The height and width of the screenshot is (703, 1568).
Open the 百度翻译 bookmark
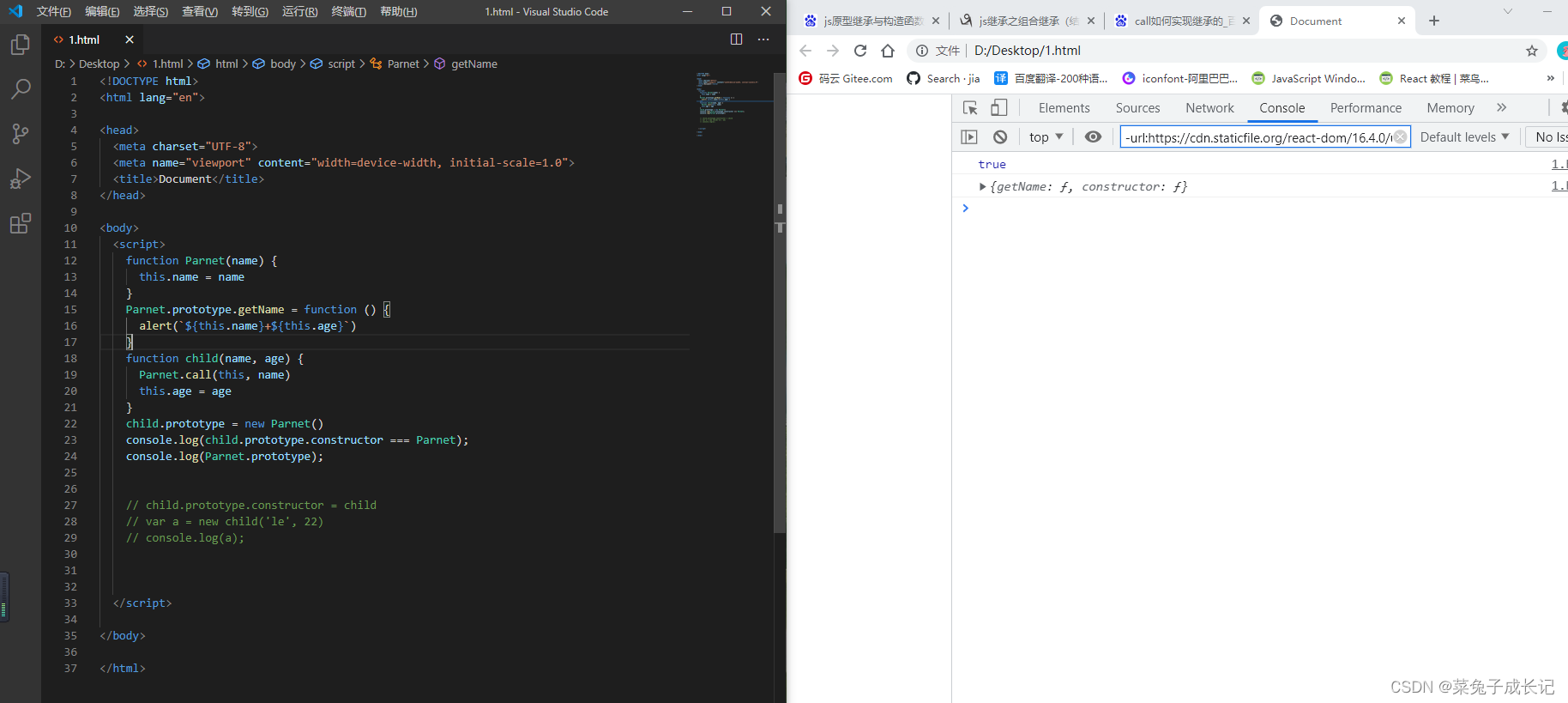coord(1052,78)
